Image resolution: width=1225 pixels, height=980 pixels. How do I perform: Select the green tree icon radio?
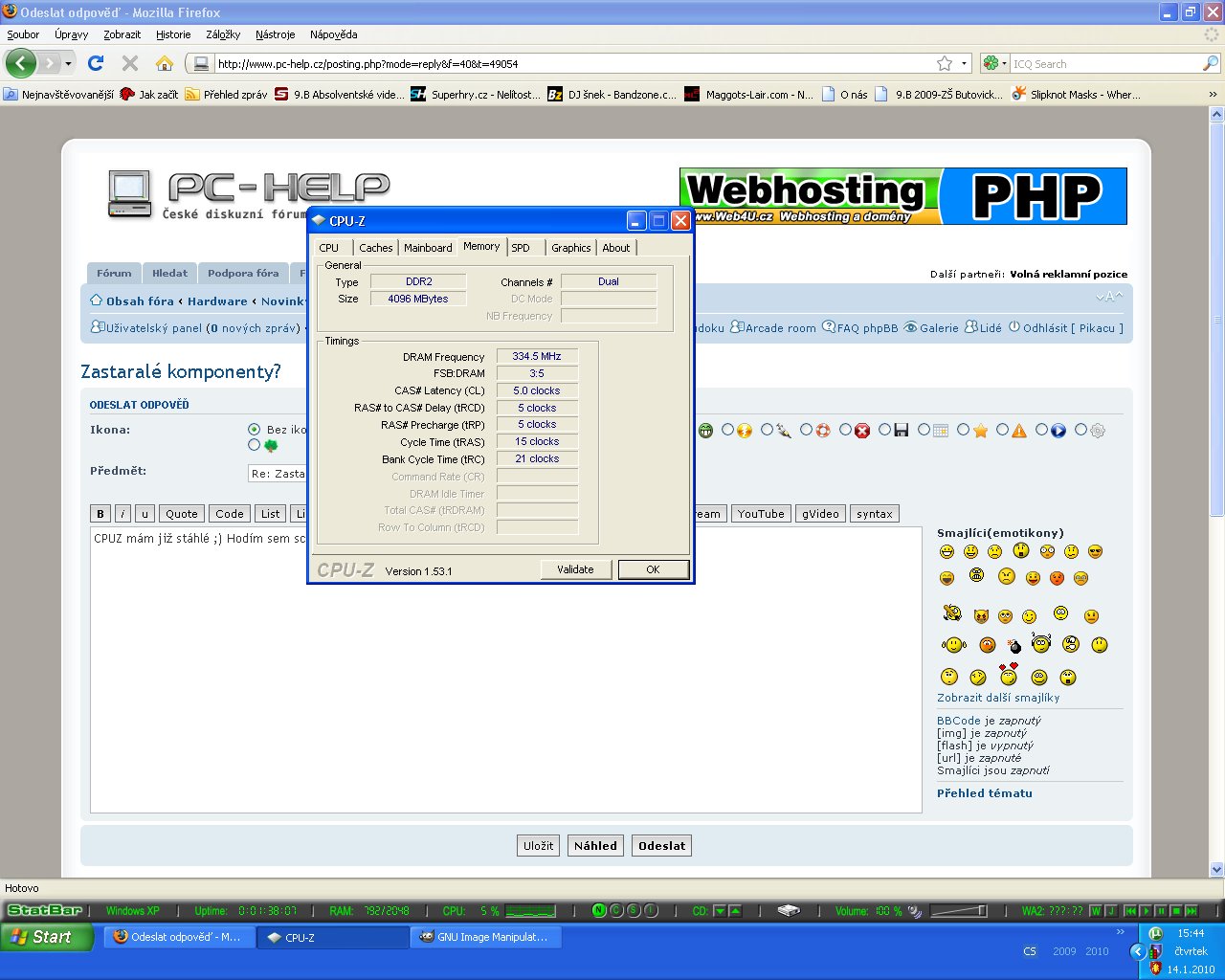tap(254, 445)
